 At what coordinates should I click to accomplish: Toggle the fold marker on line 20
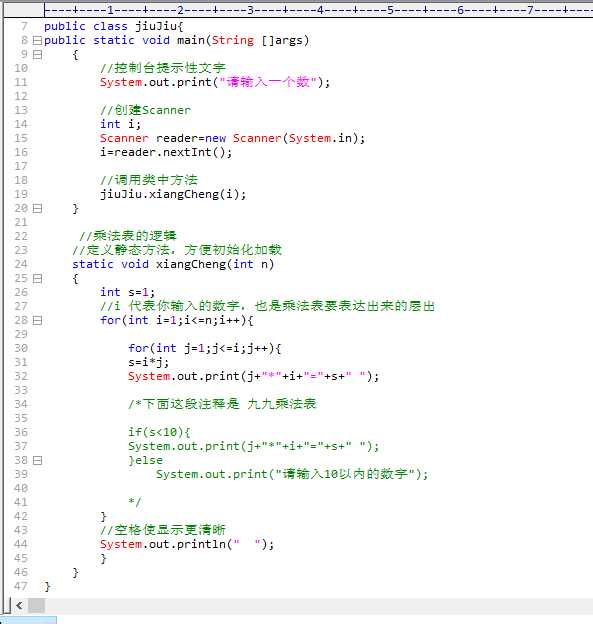[x=37, y=208]
